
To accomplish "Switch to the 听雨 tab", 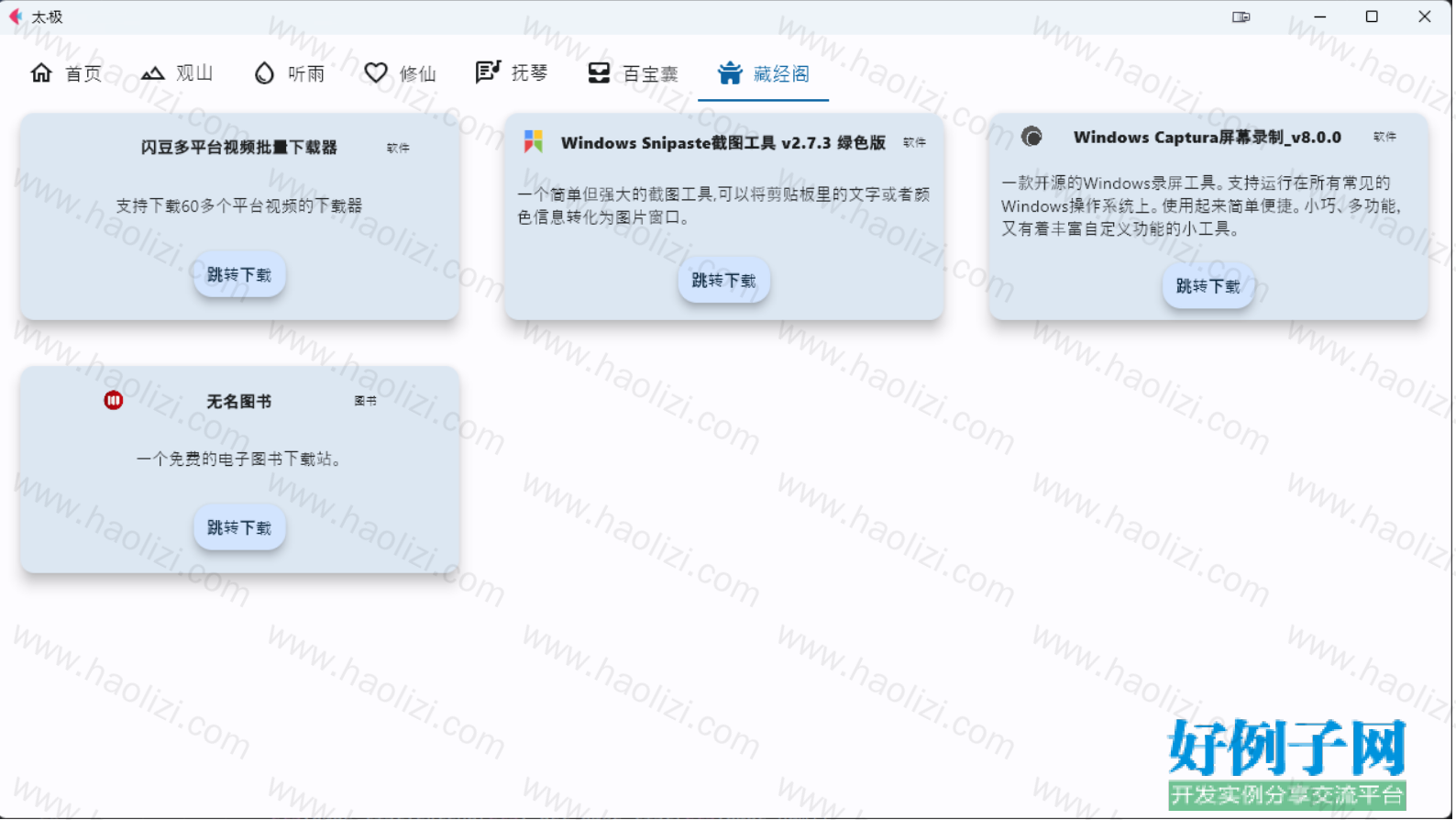I will [x=290, y=73].
